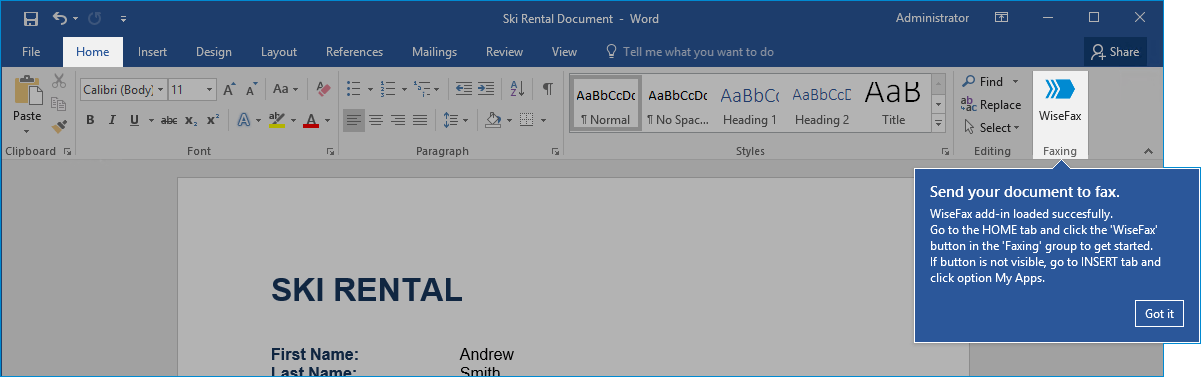This screenshot has width=1201, height=377.
Task: Justify the paragraph text
Action: (x=420, y=121)
